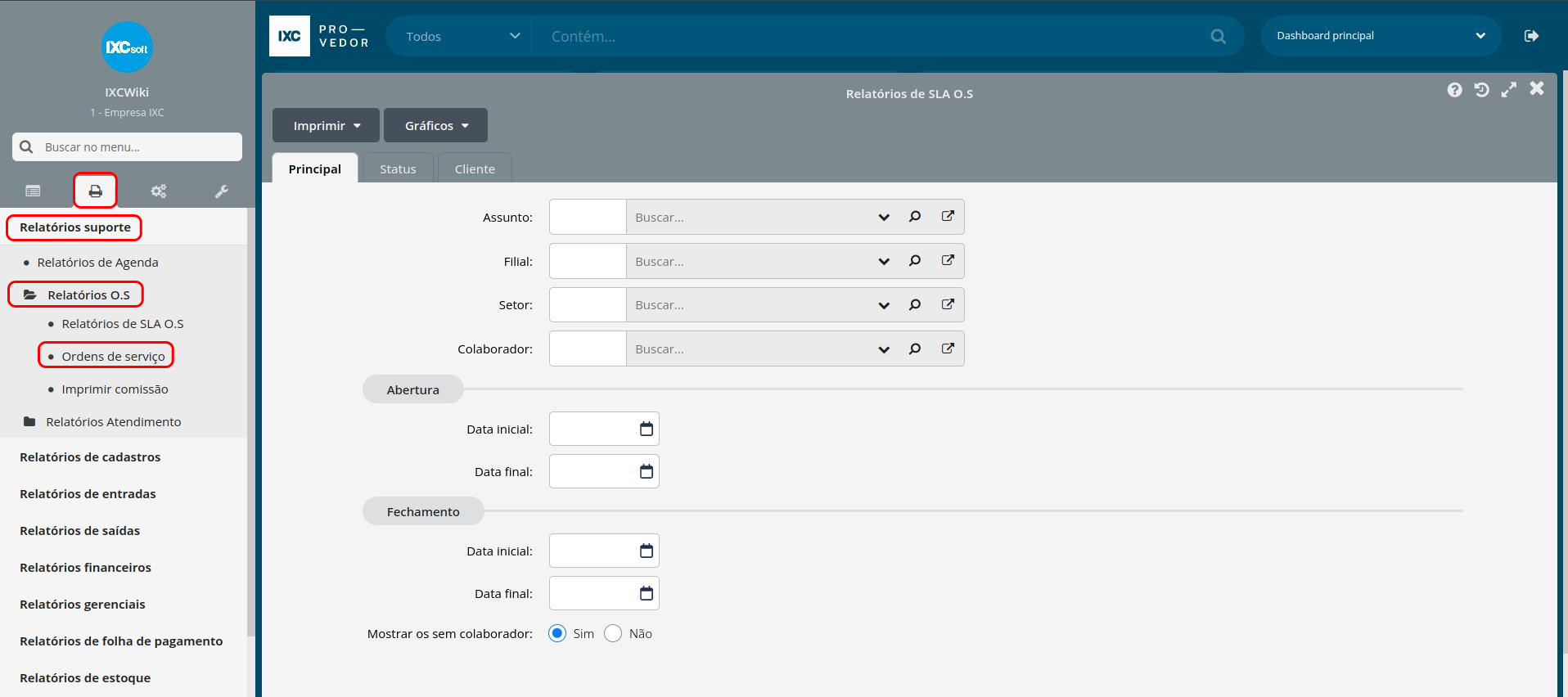Switch to the Principal tab
Image resolution: width=1568 pixels, height=697 pixels.
click(315, 169)
